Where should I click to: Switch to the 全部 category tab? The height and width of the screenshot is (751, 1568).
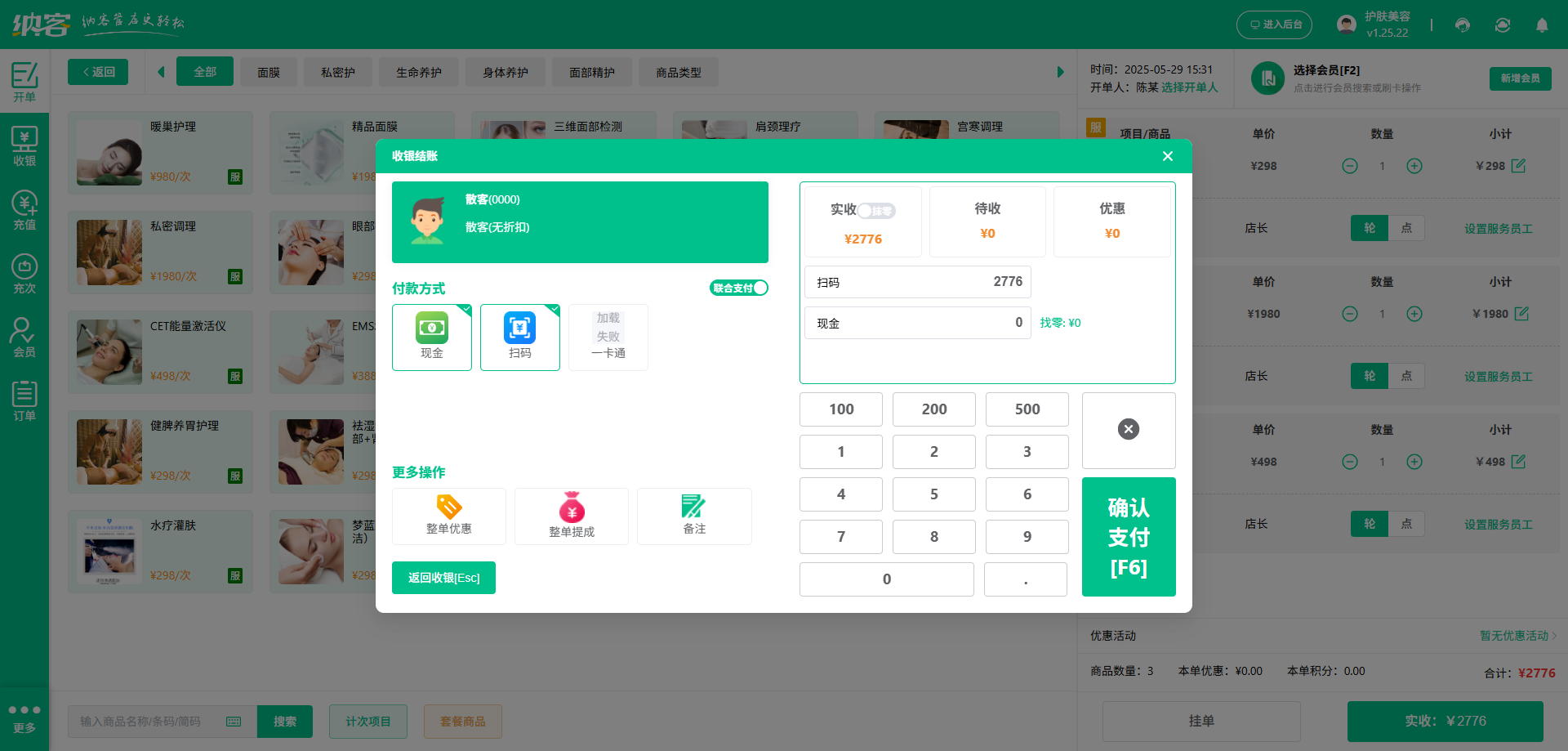[205, 72]
